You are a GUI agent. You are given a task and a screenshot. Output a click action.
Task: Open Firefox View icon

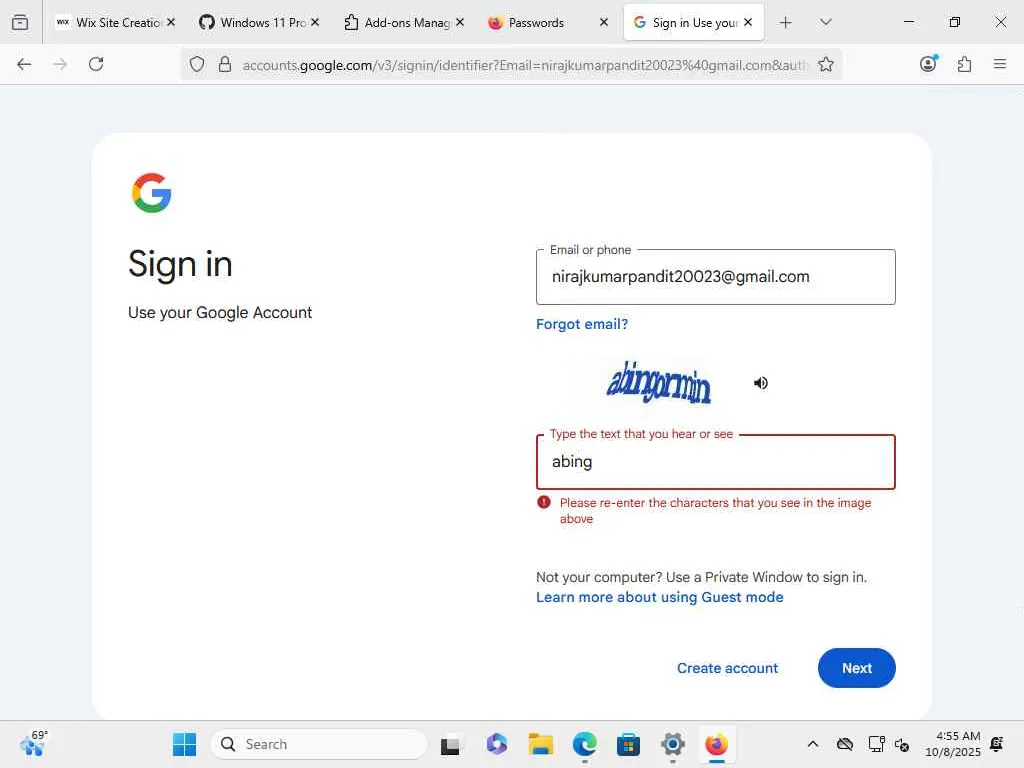pyautogui.click(x=20, y=22)
